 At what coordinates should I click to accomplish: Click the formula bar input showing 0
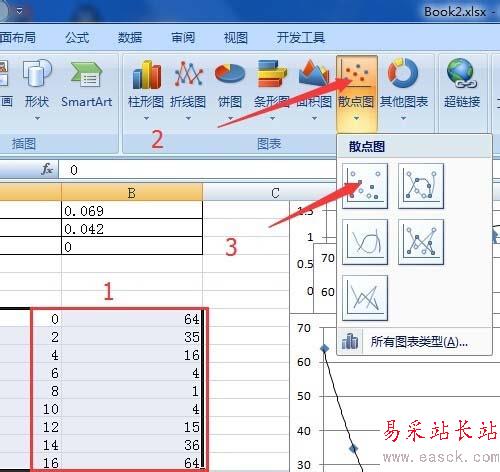[197, 170]
